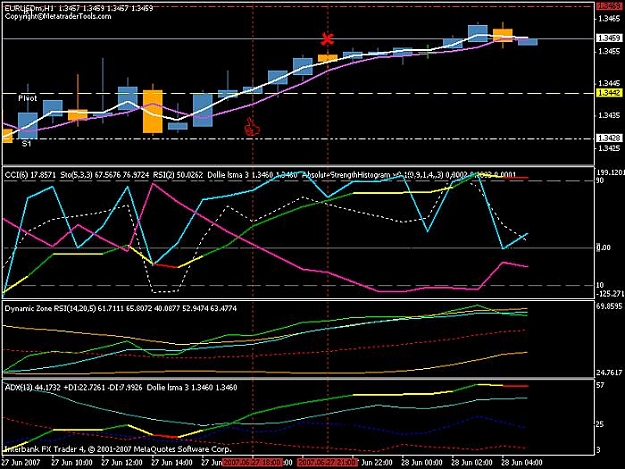Image resolution: width=625 pixels, height=469 pixels.
Task: Click the 1.3435 price axis value
Action: (609, 116)
